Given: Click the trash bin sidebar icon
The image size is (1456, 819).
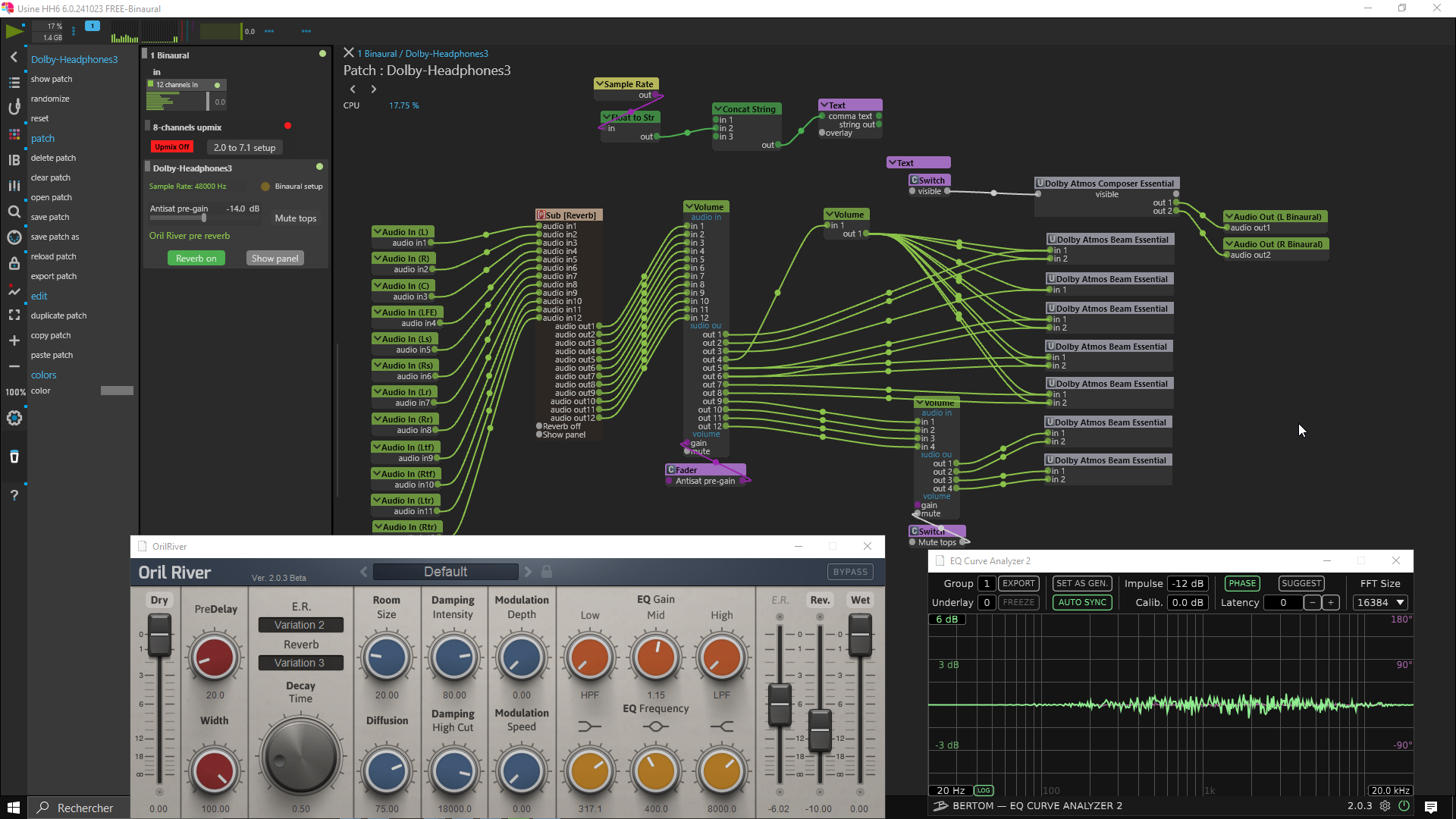Looking at the screenshot, I should [14, 457].
